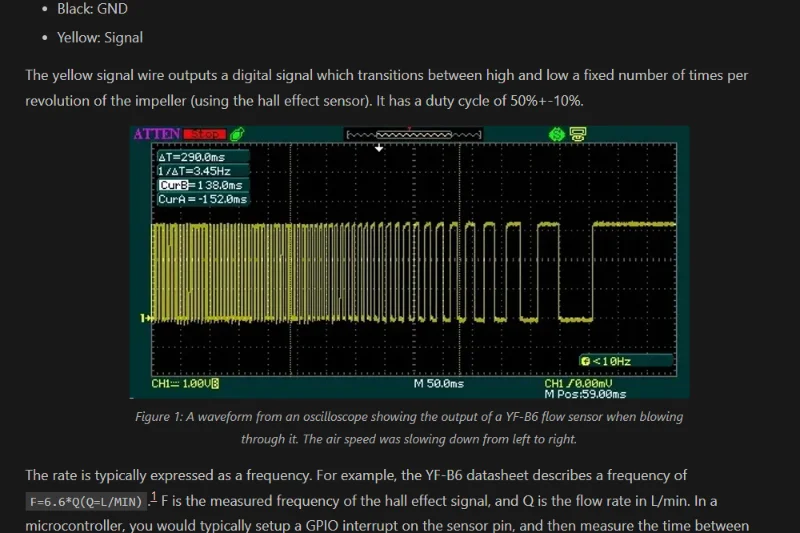Click the M Pos:59.00ms position label
800x533 pixels.
(x=585, y=394)
